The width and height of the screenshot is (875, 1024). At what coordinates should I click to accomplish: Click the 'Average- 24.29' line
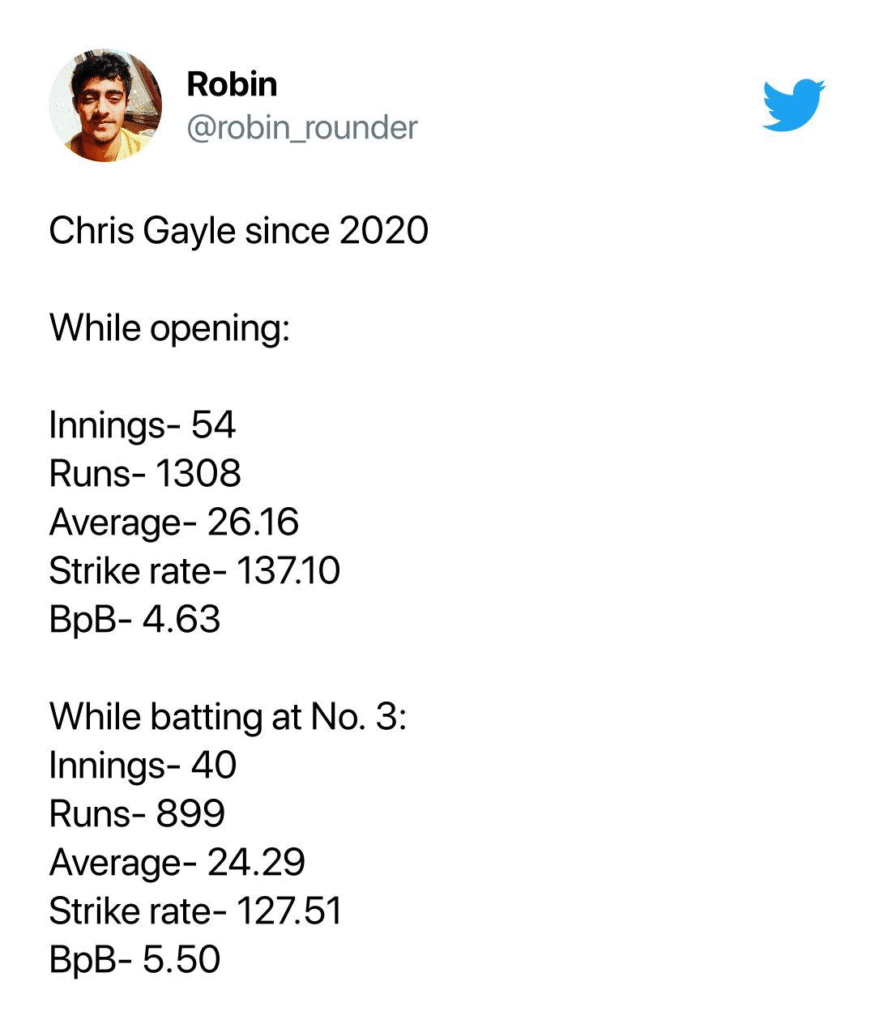177,863
